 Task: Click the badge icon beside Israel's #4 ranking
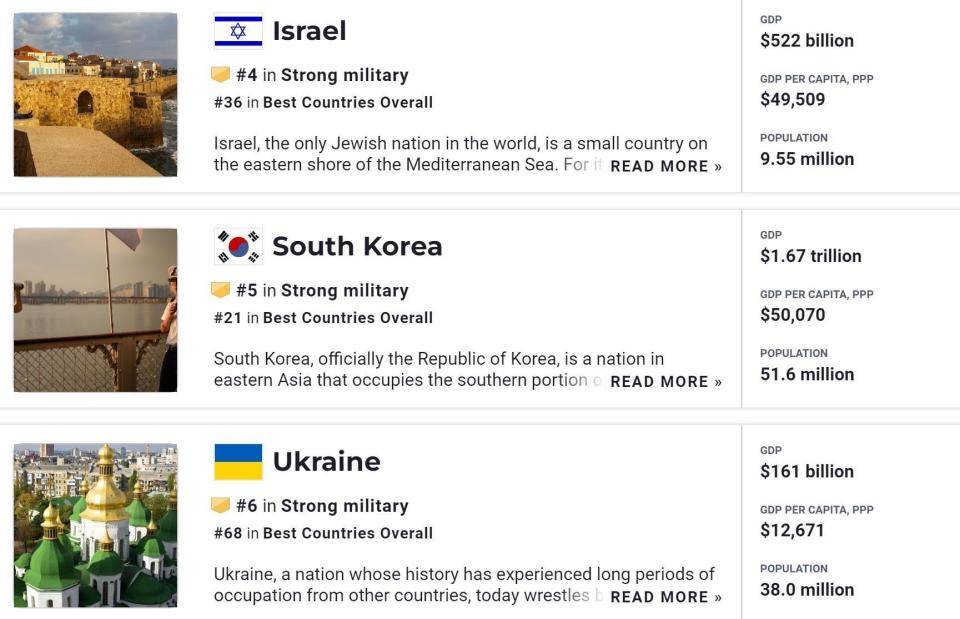click(x=221, y=75)
